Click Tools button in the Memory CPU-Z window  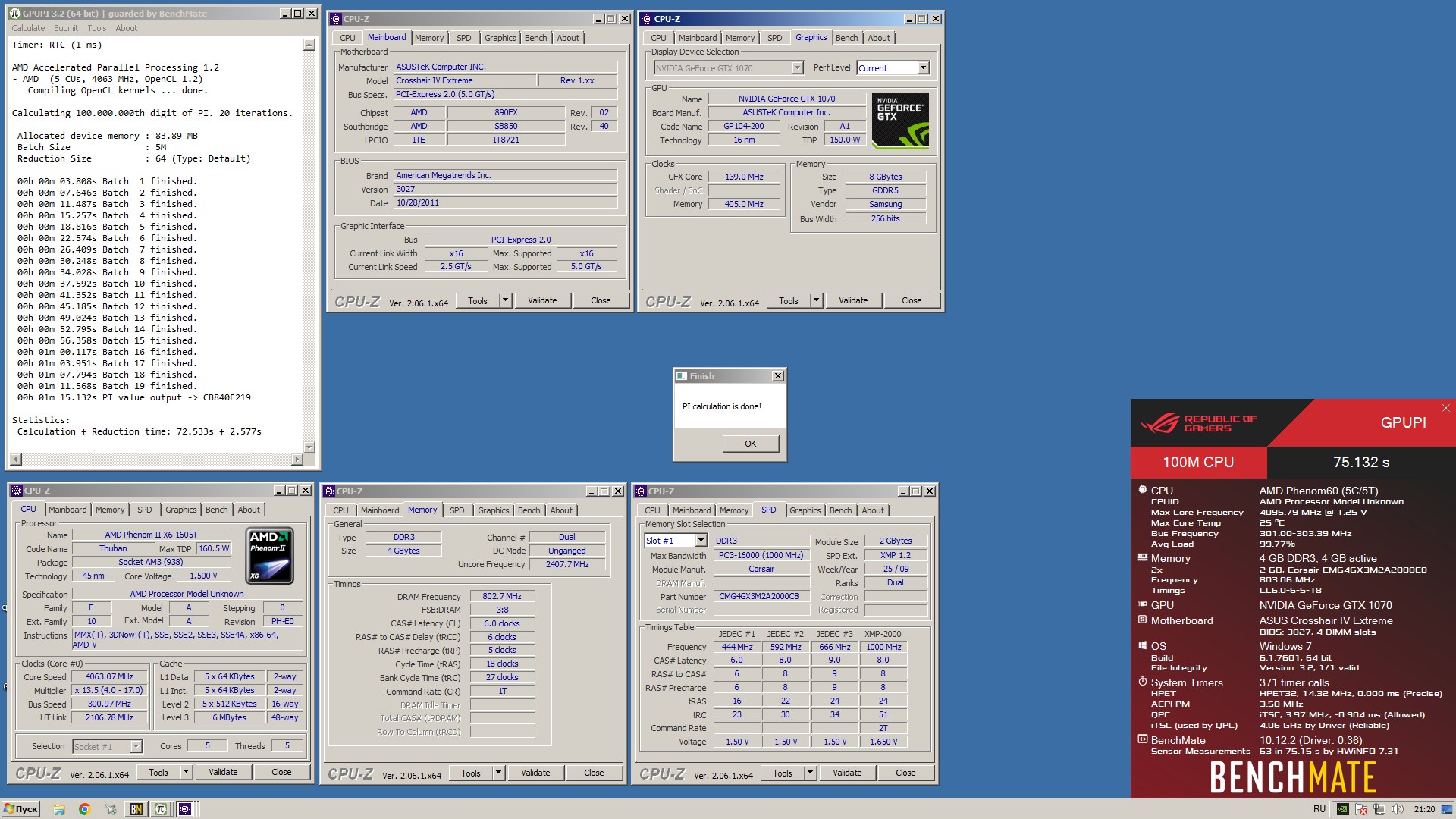(x=471, y=773)
